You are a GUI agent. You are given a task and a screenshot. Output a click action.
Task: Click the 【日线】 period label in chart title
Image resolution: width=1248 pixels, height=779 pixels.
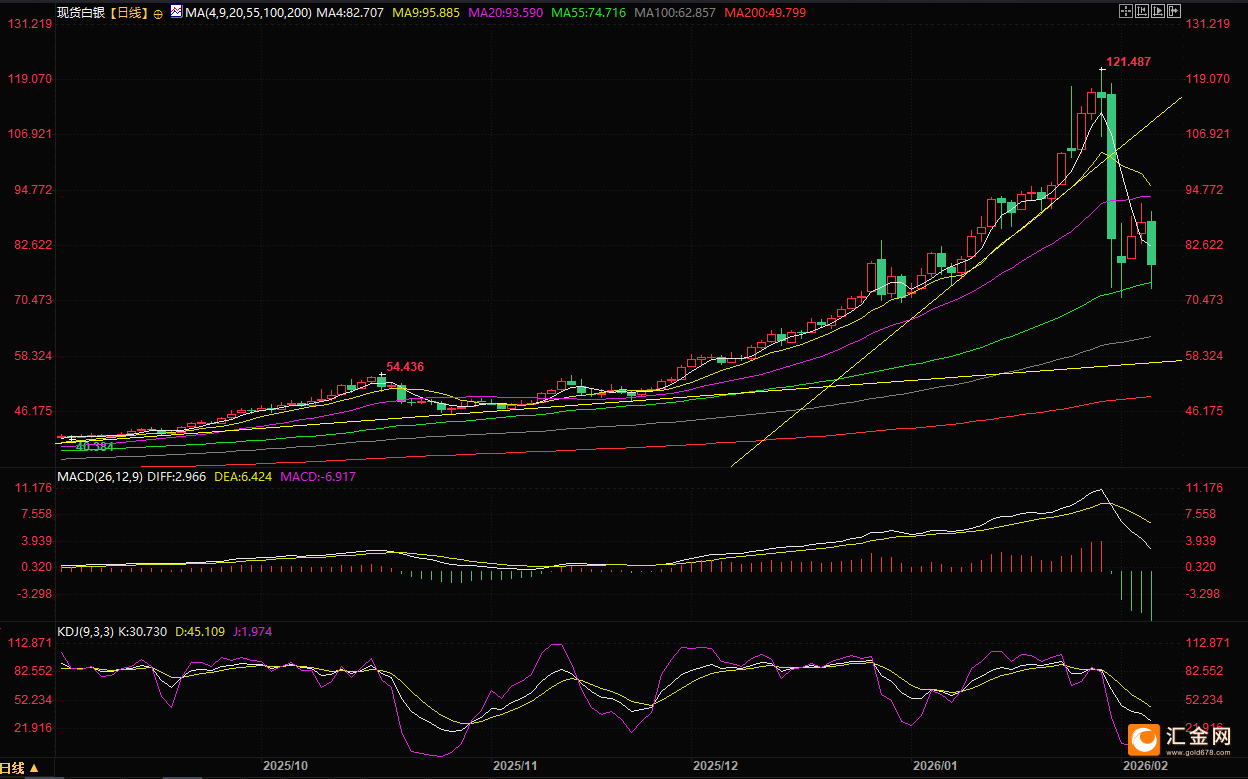(125, 13)
